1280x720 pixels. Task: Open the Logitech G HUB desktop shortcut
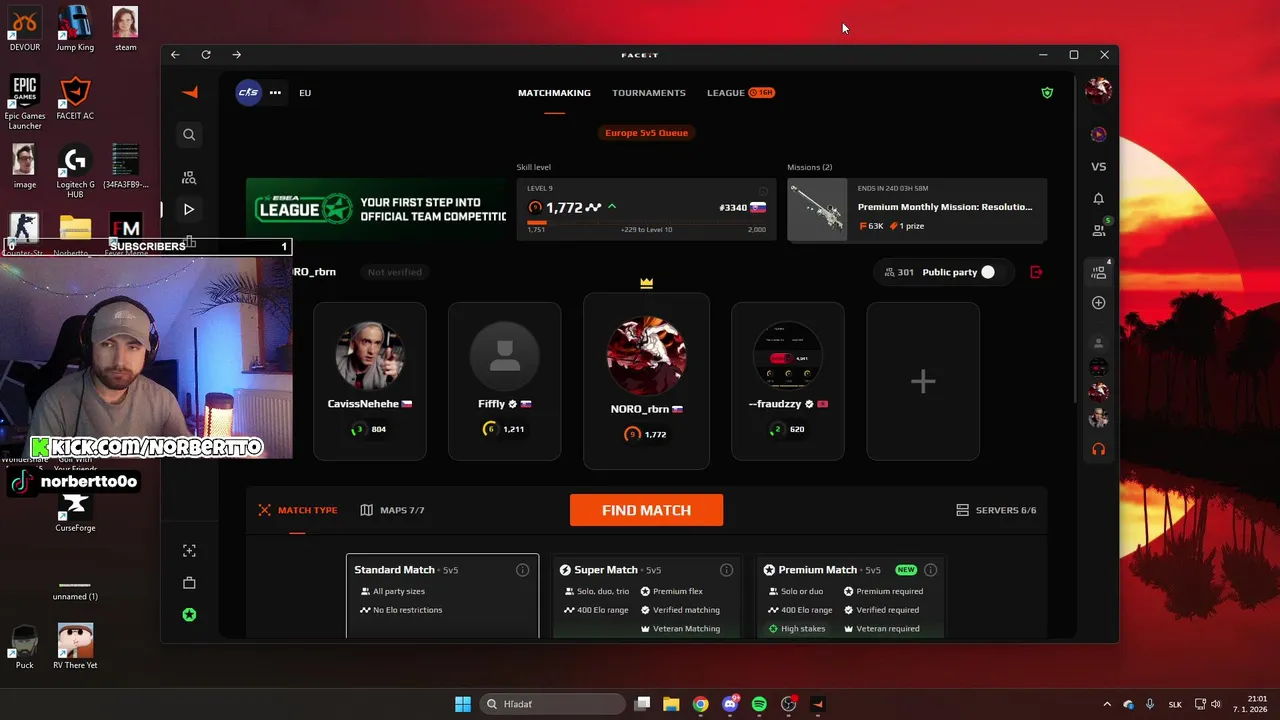(x=75, y=172)
